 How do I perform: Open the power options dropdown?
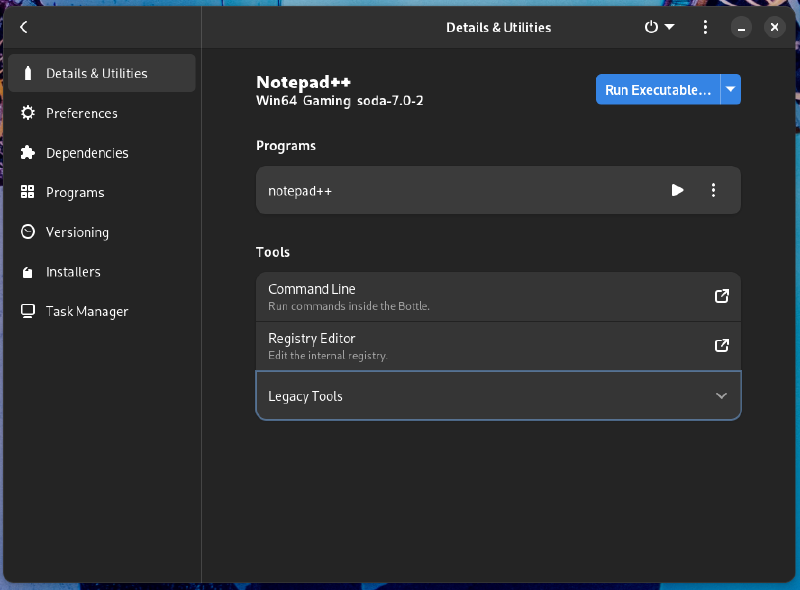659,28
